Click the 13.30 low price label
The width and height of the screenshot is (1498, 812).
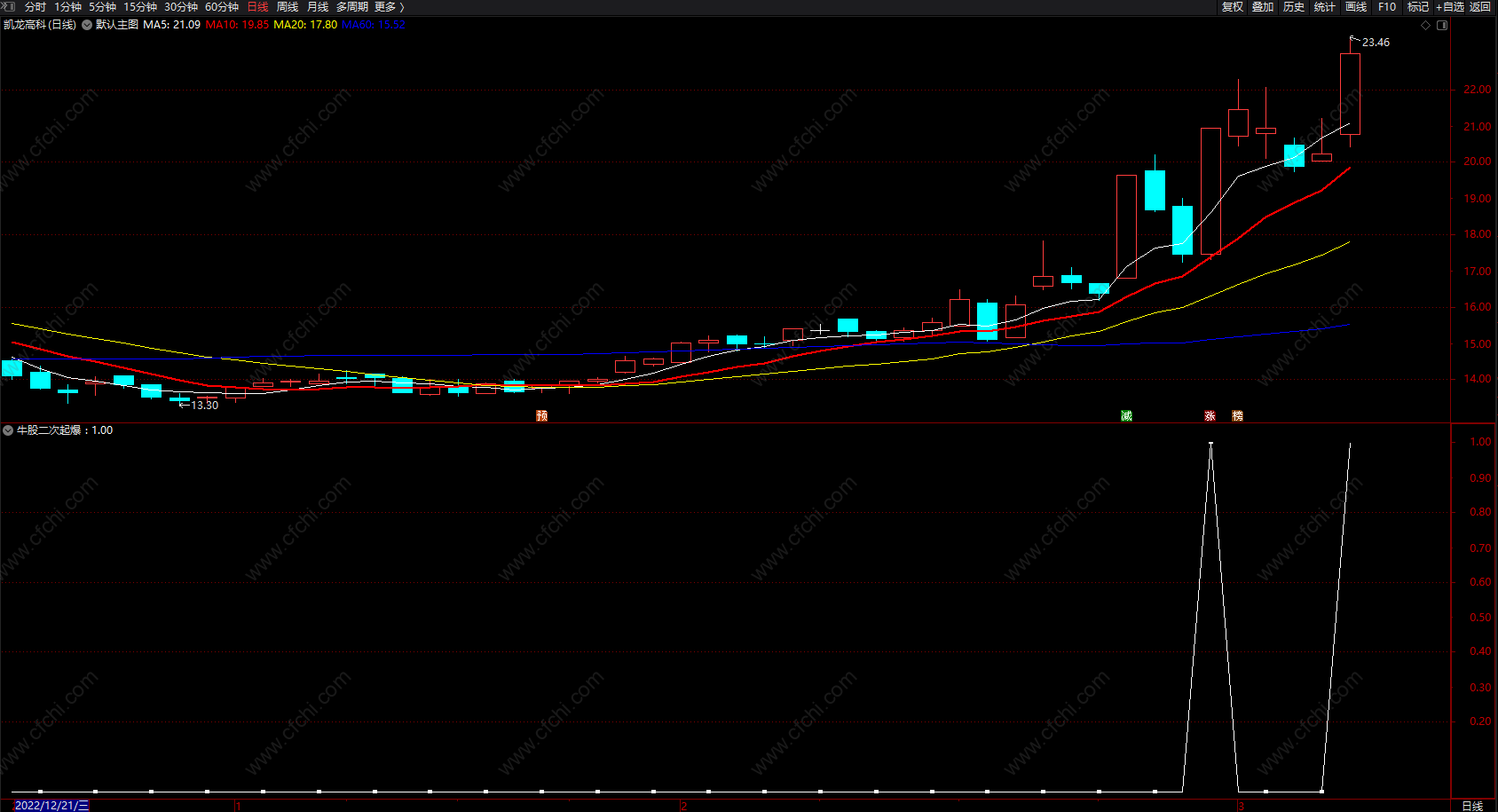tap(205, 406)
